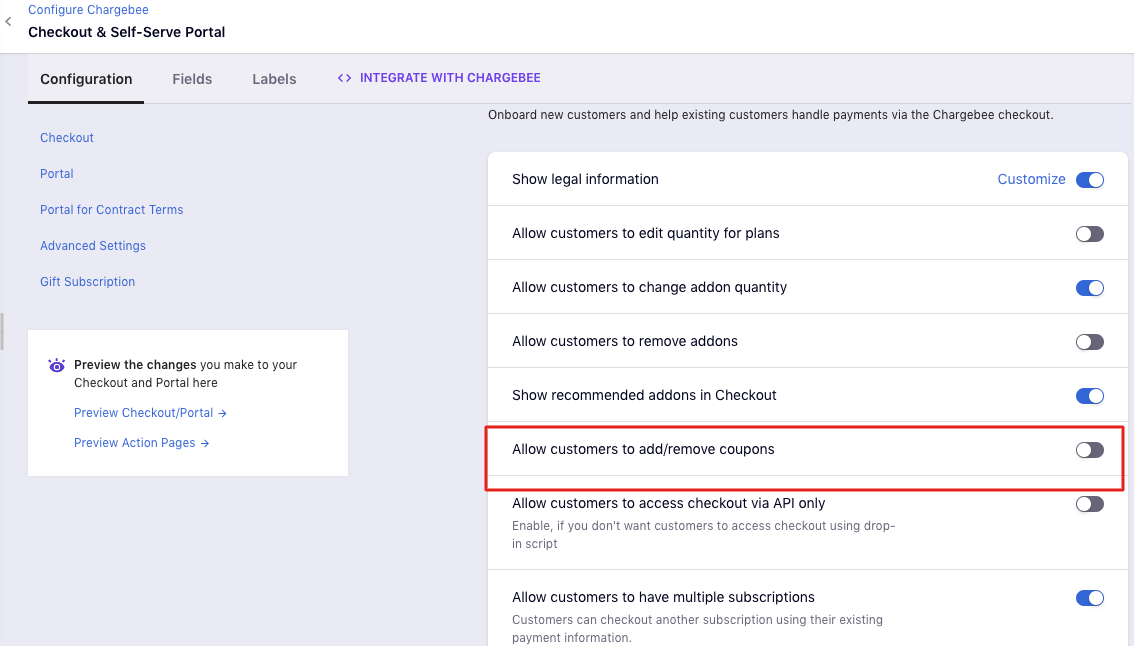The image size is (1134, 646).
Task: Click the code brackets icon for Integrate
Action: (344, 78)
